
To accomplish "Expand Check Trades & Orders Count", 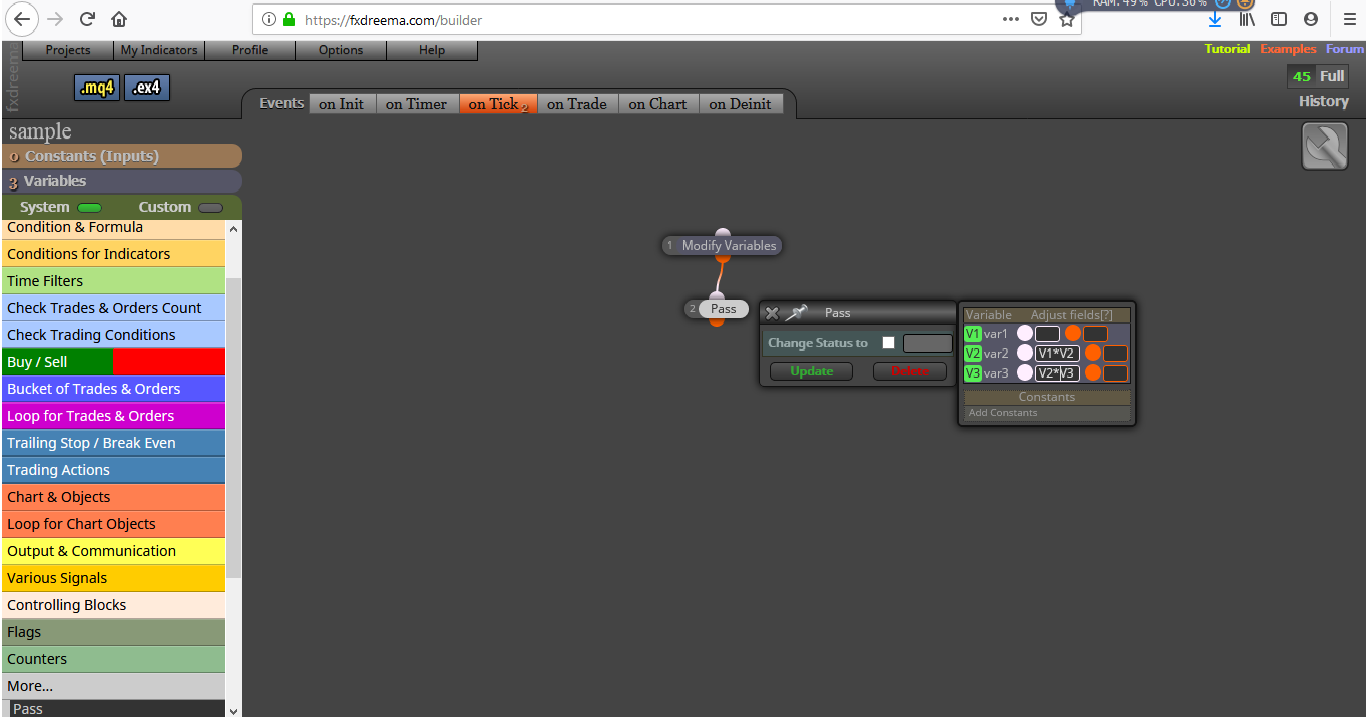I will coord(113,308).
